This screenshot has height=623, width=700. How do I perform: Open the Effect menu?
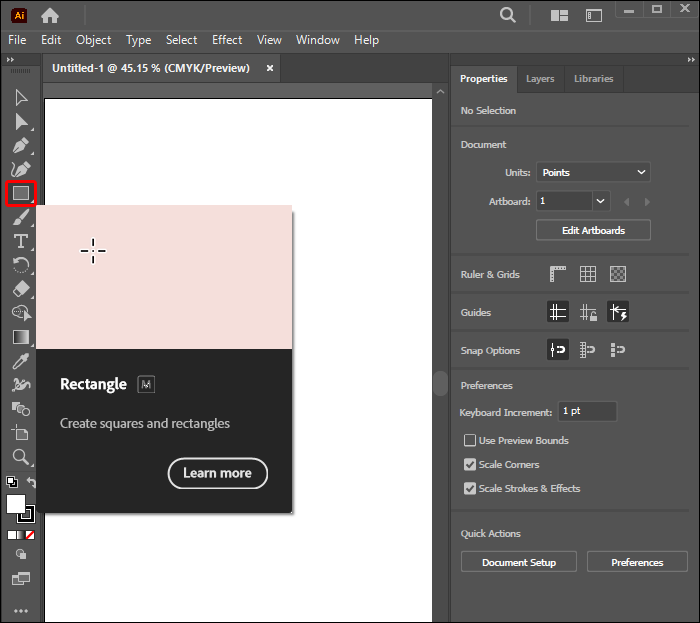[227, 40]
